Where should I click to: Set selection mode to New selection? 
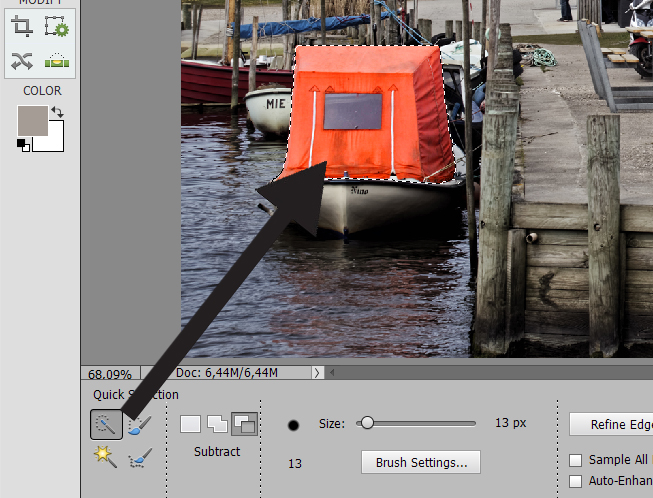tap(190, 424)
